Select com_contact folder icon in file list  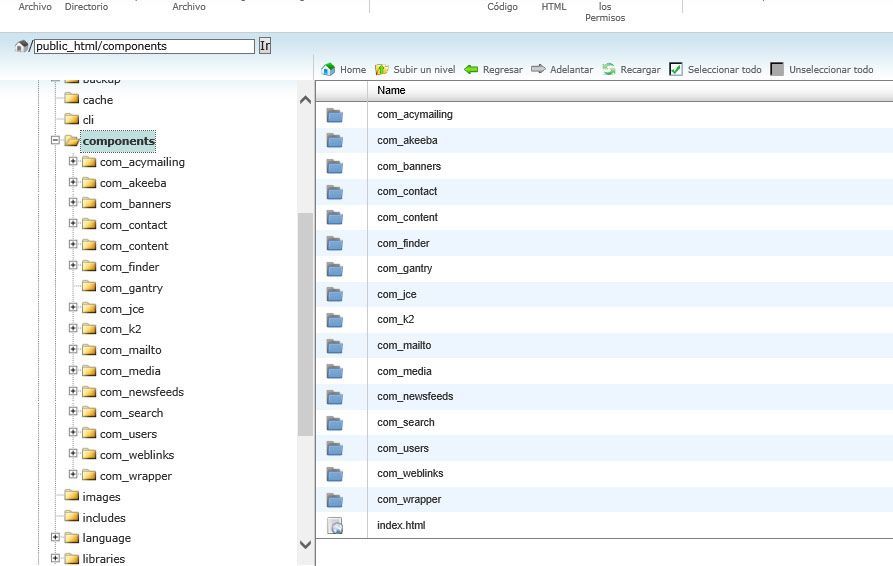pyautogui.click(x=335, y=192)
